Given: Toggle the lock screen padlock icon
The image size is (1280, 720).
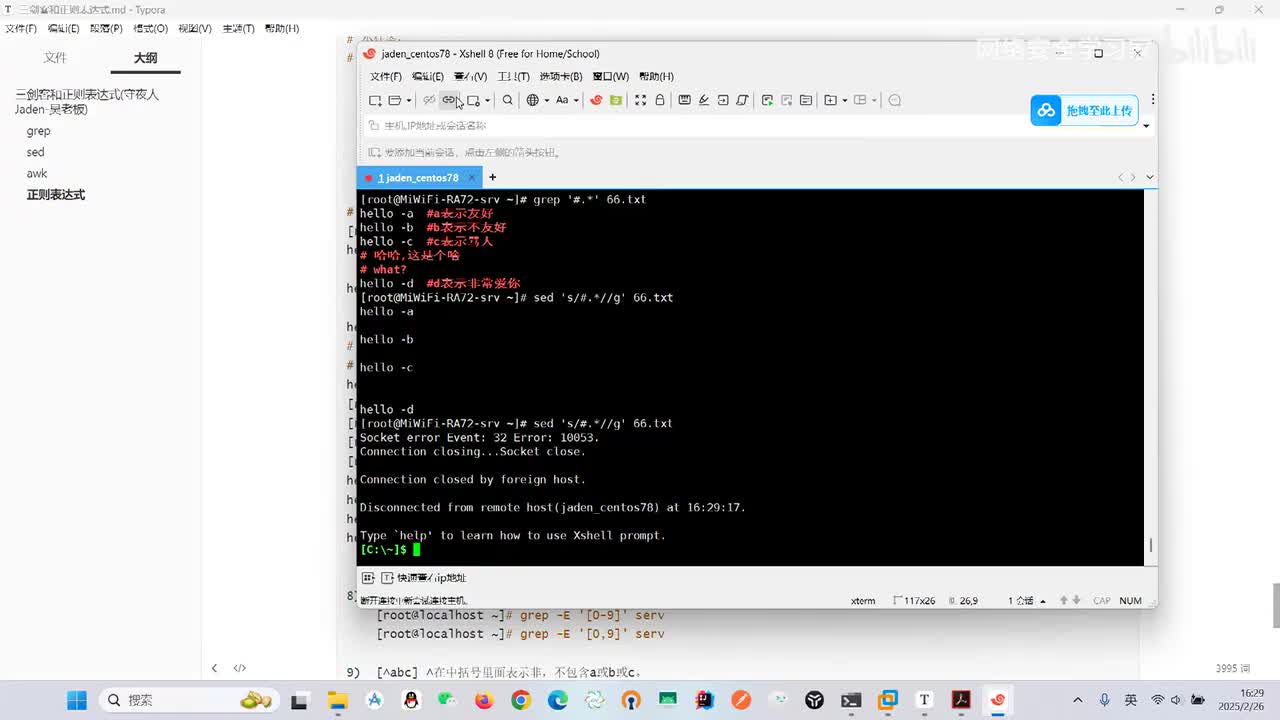Looking at the screenshot, I should click(660, 100).
